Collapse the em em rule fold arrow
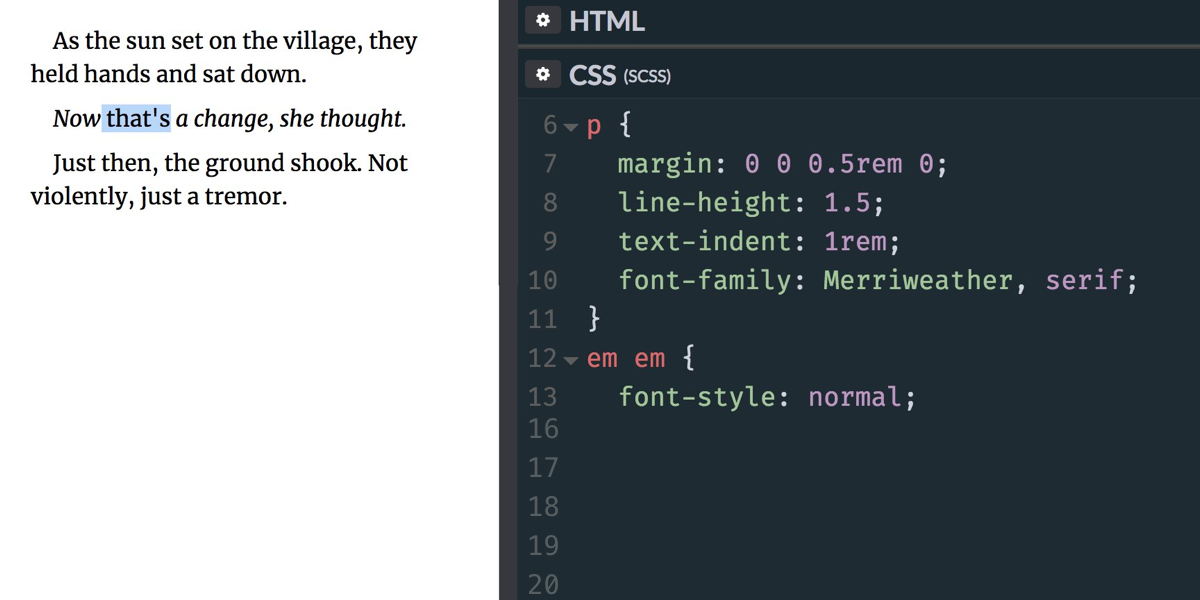 click(571, 360)
